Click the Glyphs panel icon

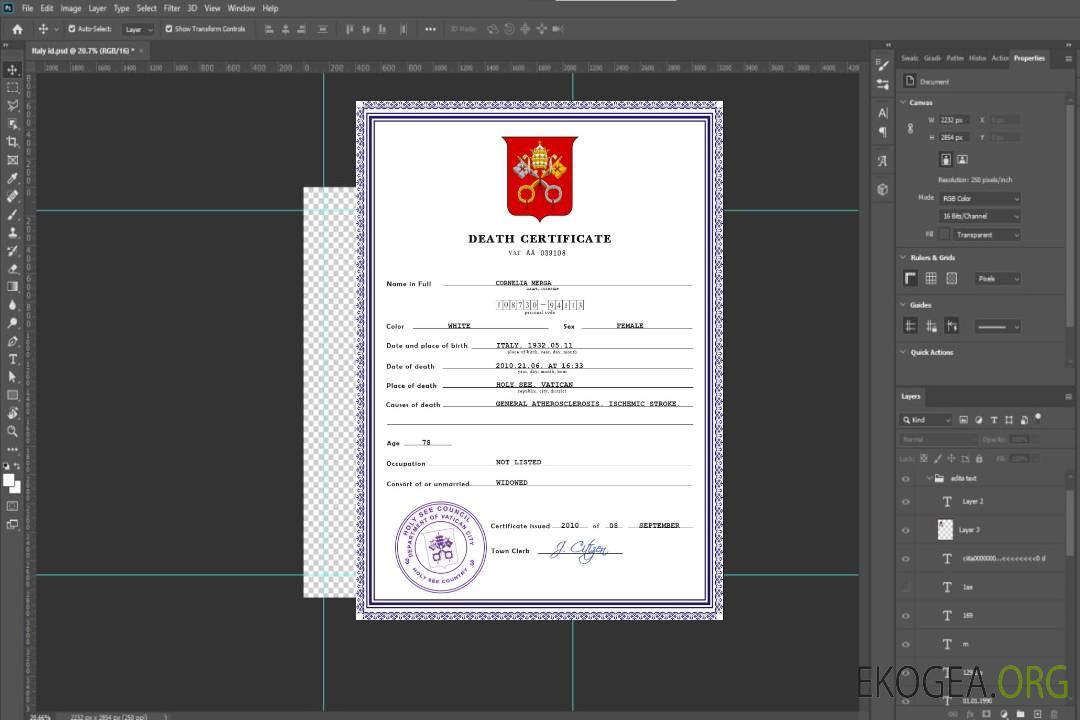[x=883, y=161]
